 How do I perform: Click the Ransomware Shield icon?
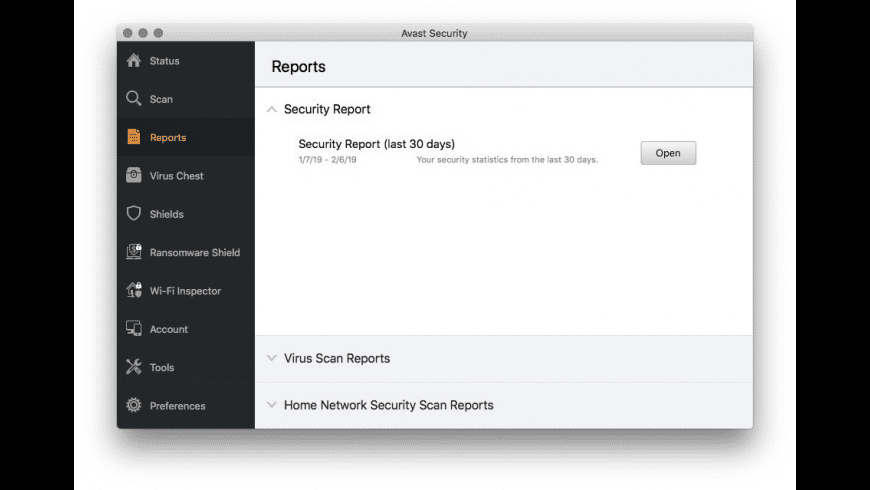pos(134,251)
